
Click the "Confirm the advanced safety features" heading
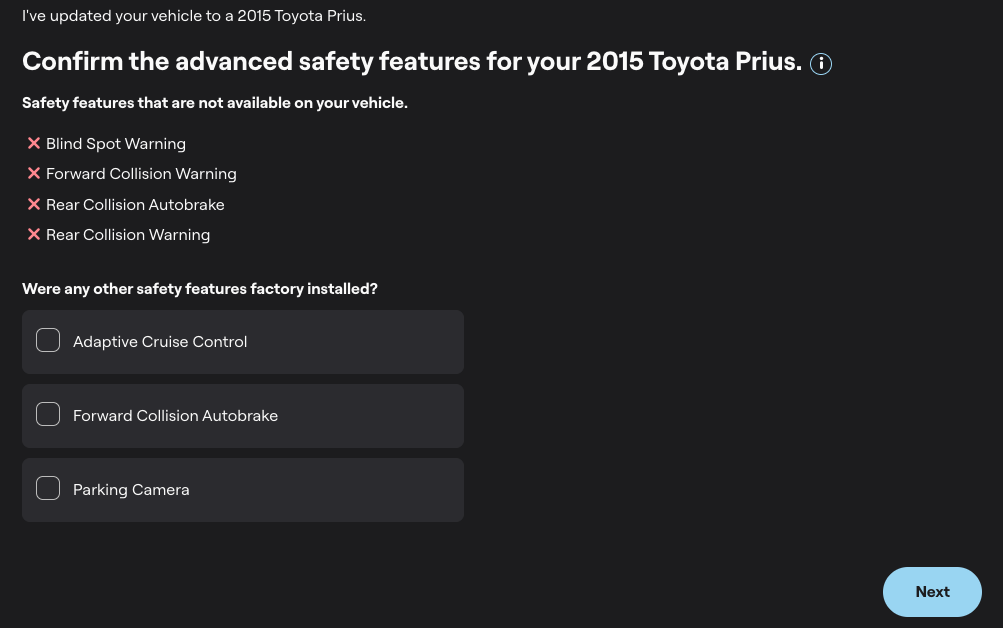pyautogui.click(x=412, y=62)
